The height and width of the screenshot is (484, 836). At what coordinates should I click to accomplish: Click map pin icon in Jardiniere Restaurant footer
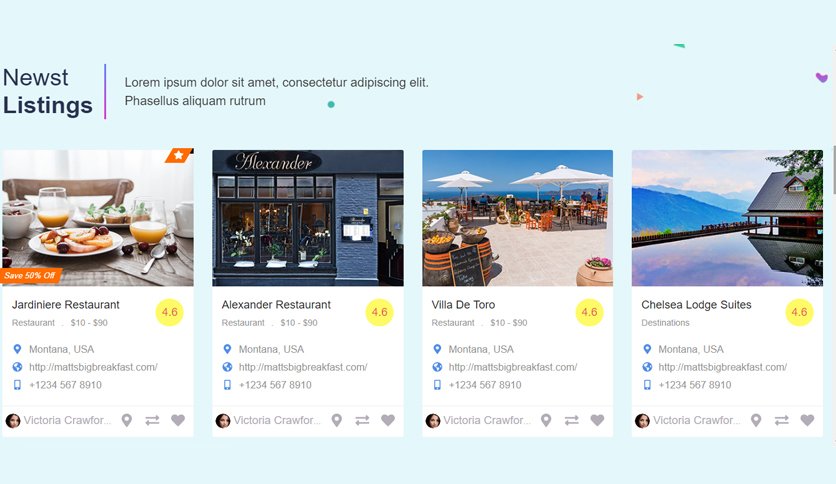[x=126, y=421]
